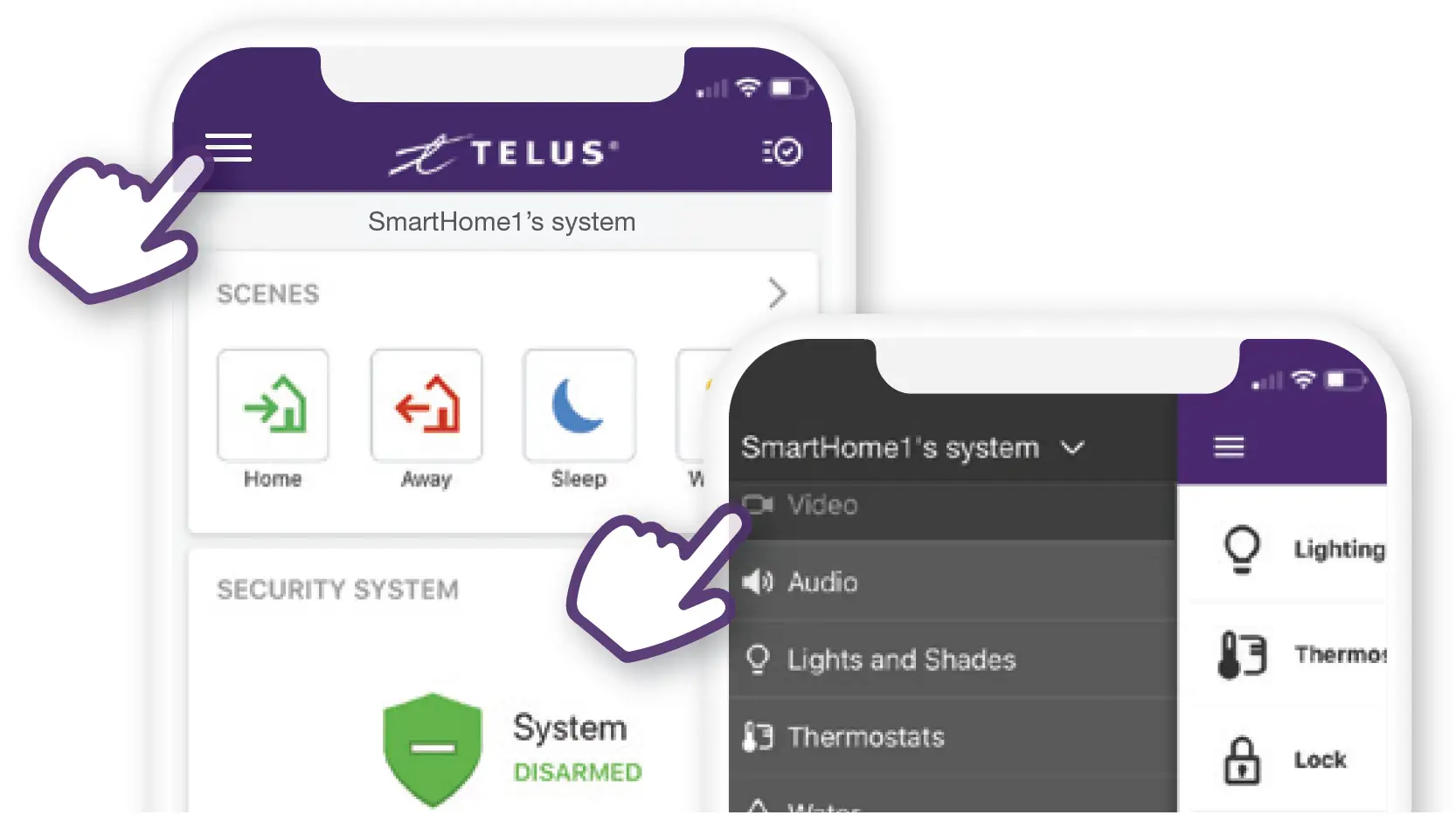This screenshot has width=1456, height=815.
Task: Tap the TELUS logo in header
Action: (503, 154)
